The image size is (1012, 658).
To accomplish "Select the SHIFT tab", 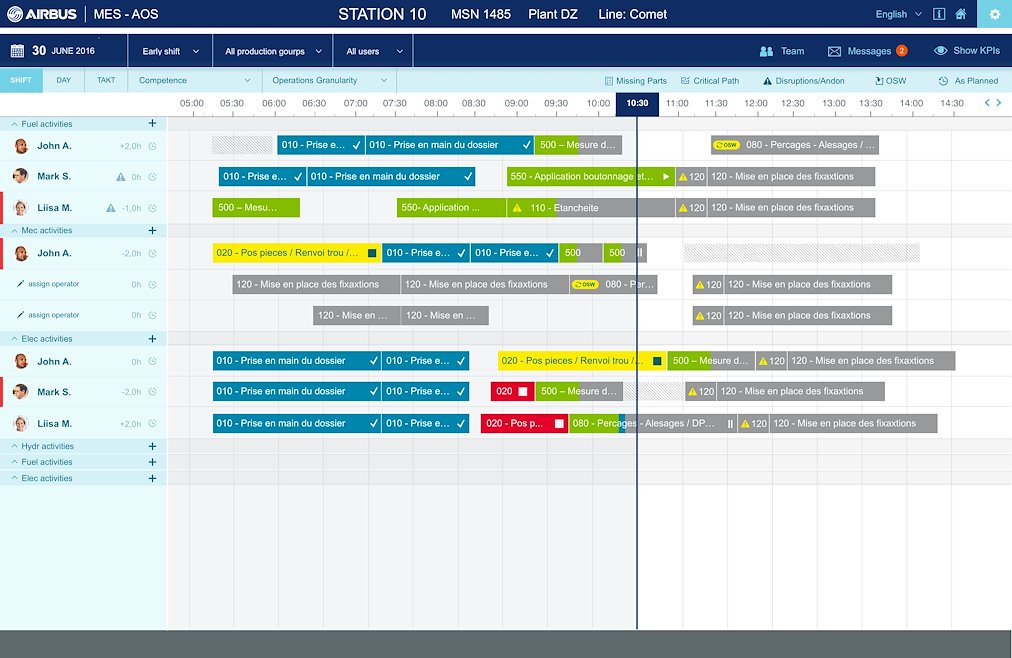I will [x=21, y=81].
